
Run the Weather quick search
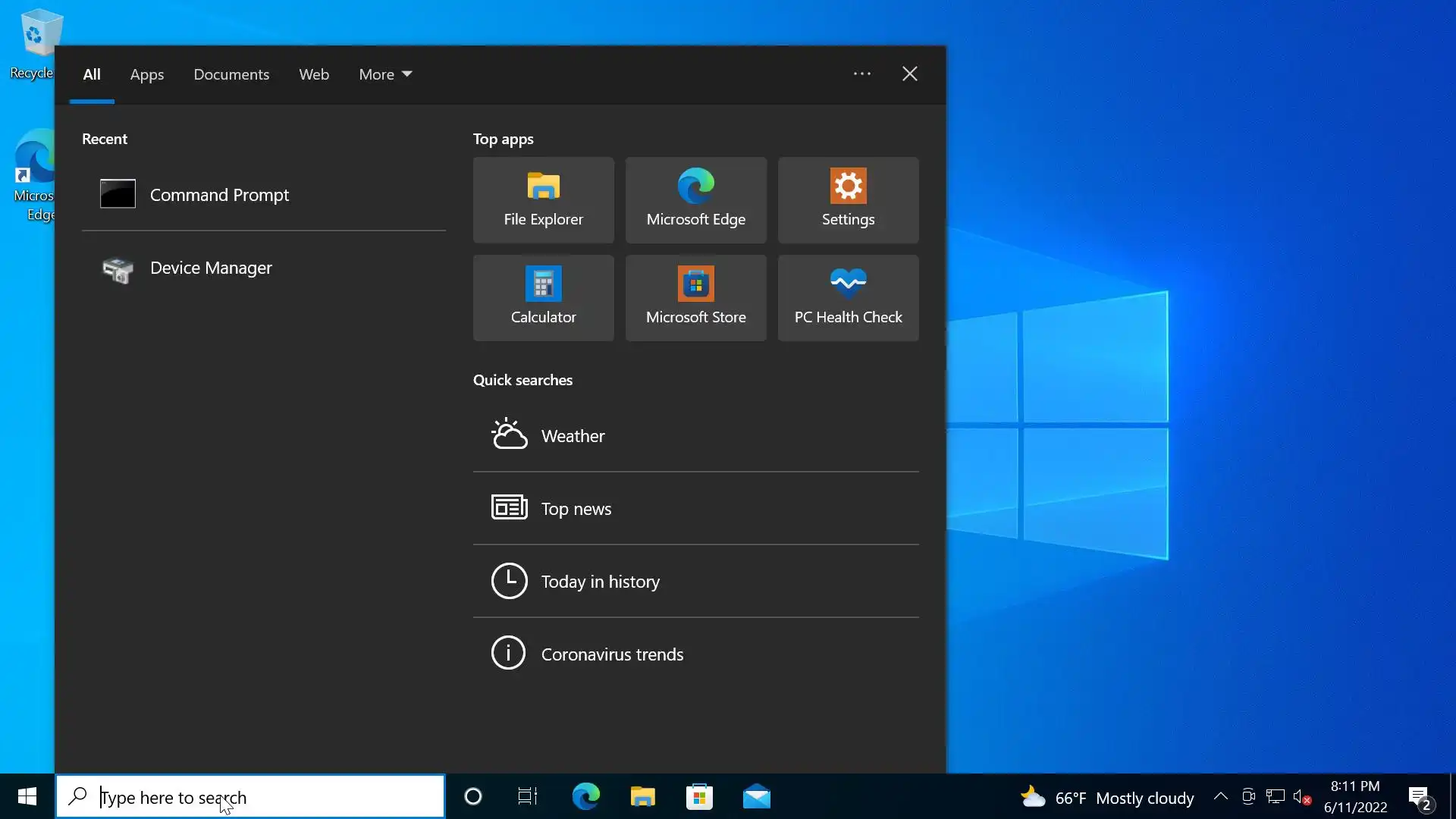[573, 436]
